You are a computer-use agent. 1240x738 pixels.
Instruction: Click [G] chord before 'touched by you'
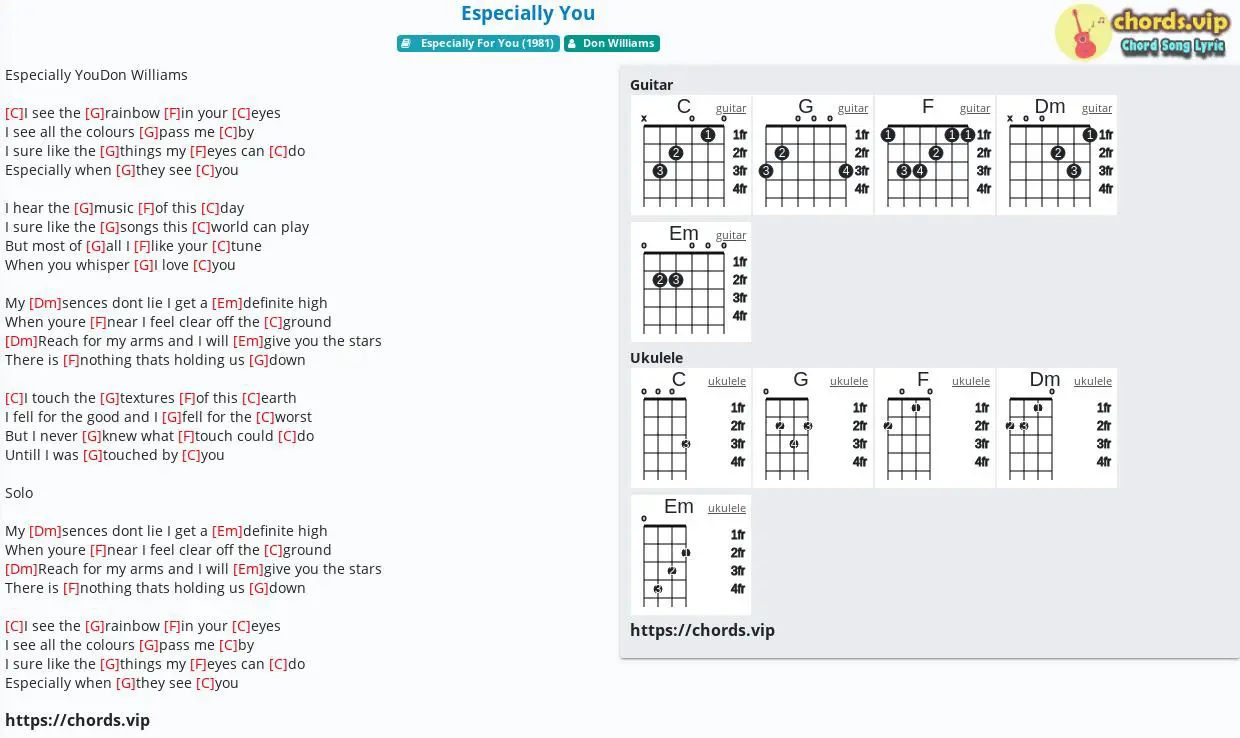[x=93, y=455]
